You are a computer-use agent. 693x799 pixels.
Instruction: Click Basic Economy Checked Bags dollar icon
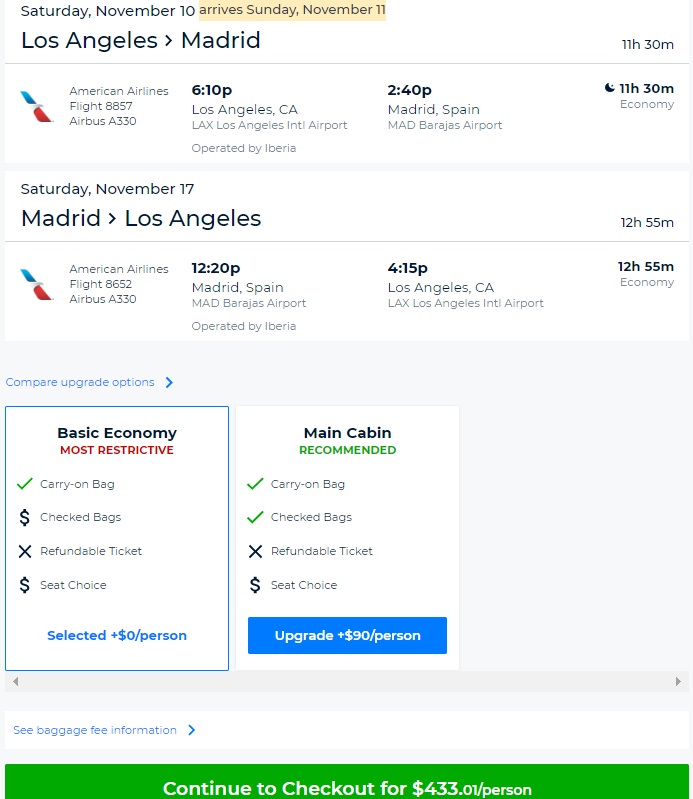[x=25, y=518]
